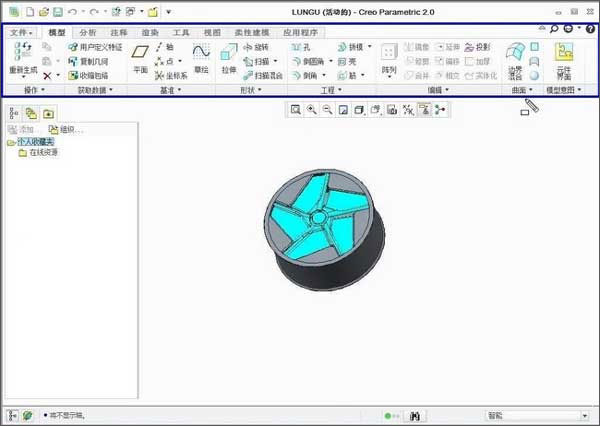600x426 pixels.
Task: Select the 在线资源 folder in the tree
Action: click(44, 152)
